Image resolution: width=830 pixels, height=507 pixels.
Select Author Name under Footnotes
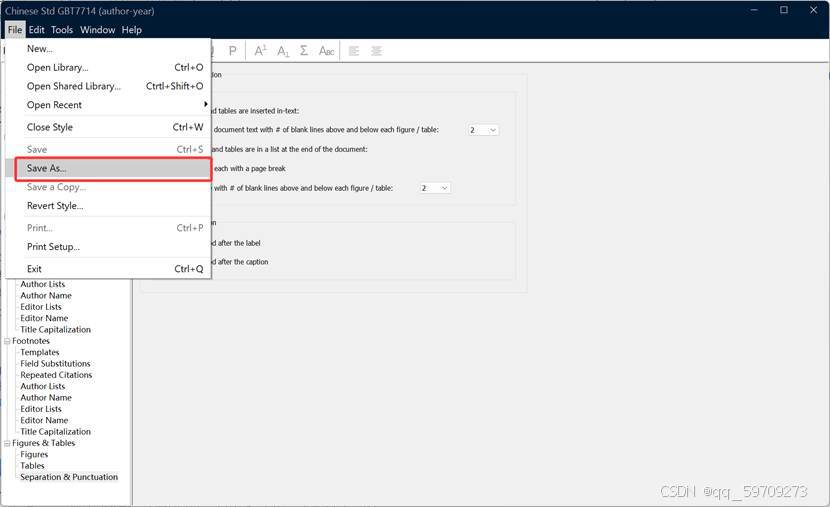(46, 397)
